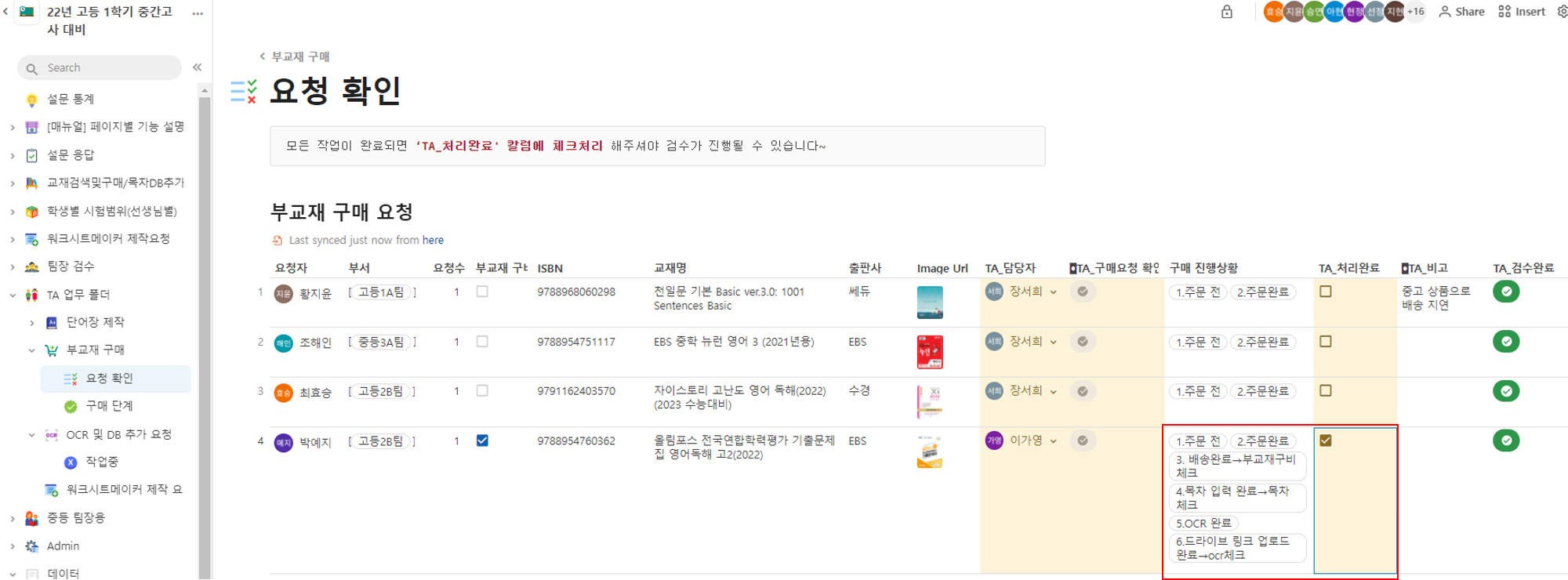This screenshot has height=580, width=1568.
Task: Open 설문 통계 page in sidebar
Action: pyautogui.click(x=71, y=99)
